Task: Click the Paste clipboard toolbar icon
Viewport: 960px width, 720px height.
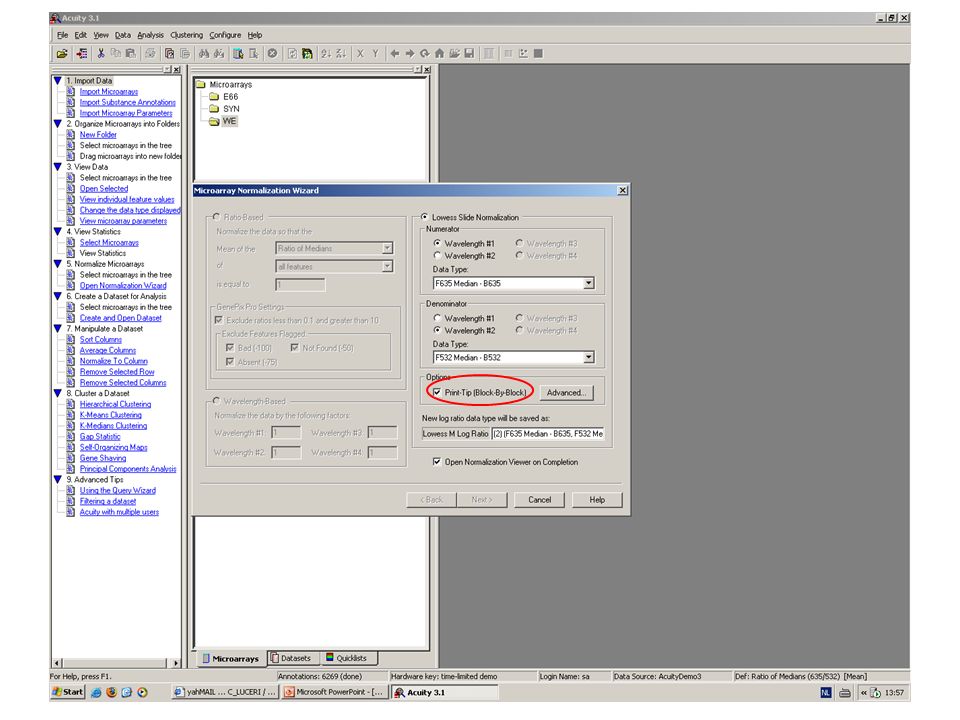Action: click(x=130, y=54)
